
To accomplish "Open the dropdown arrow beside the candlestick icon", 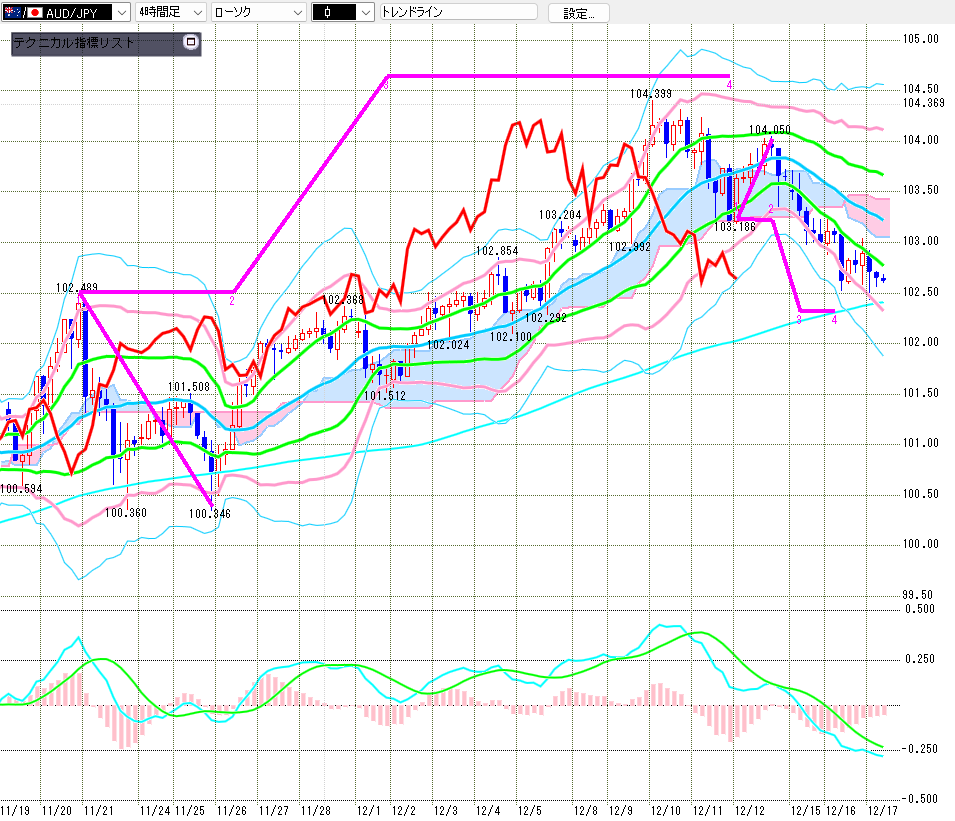I will (x=365, y=12).
